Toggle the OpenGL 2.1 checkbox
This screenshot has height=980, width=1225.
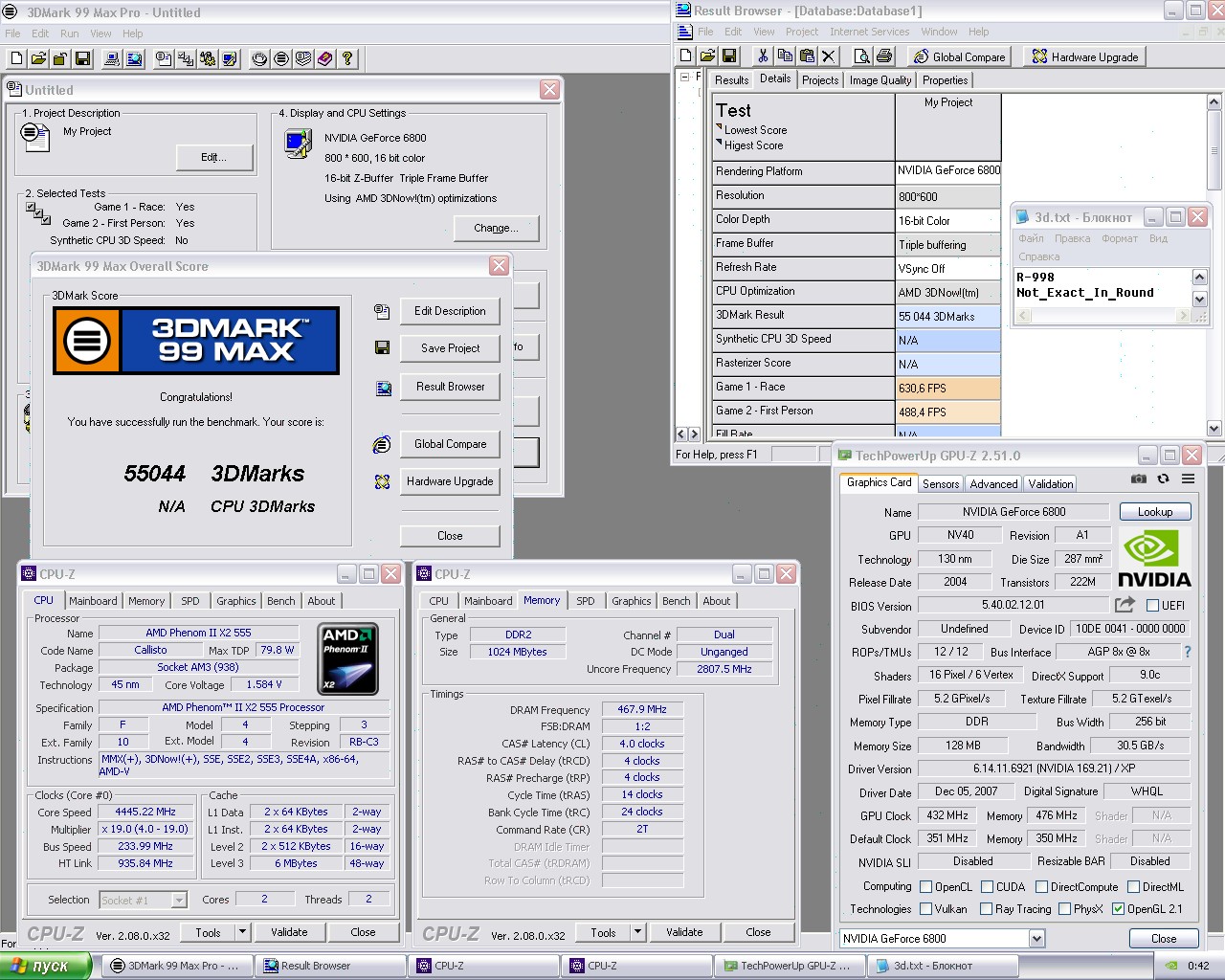tap(1118, 909)
